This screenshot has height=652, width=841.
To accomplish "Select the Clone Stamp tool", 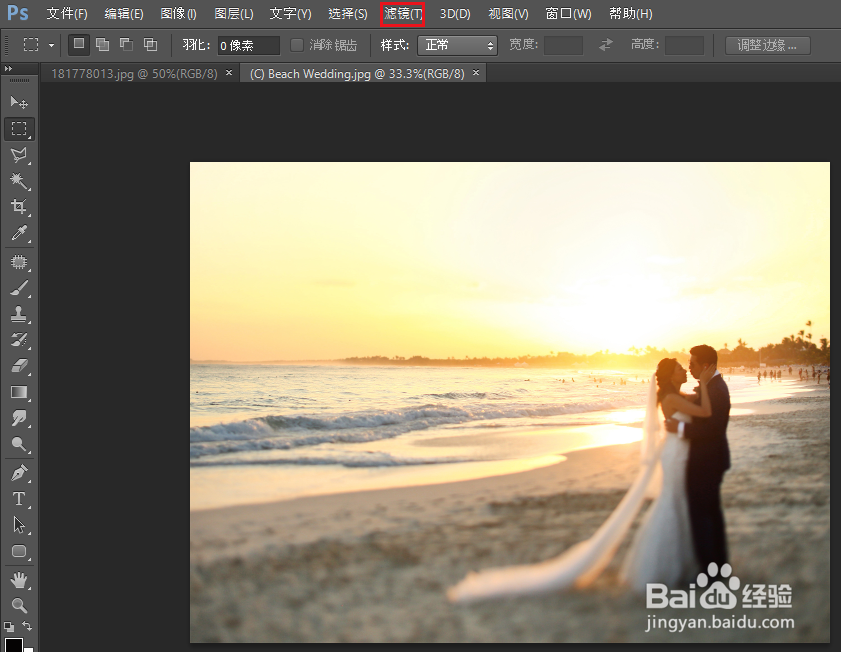I will (x=19, y=314).
